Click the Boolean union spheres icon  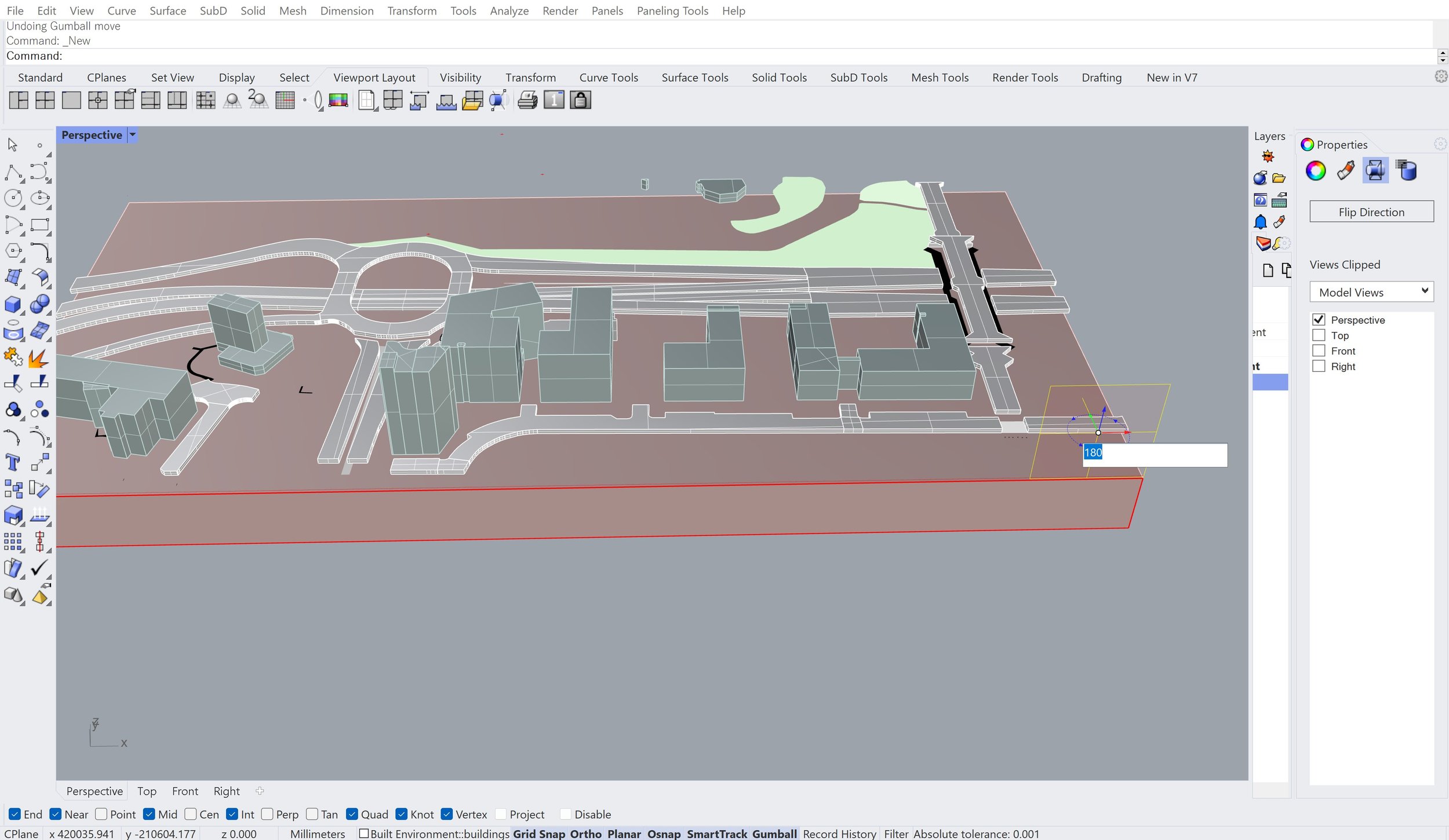click(39, 304)
